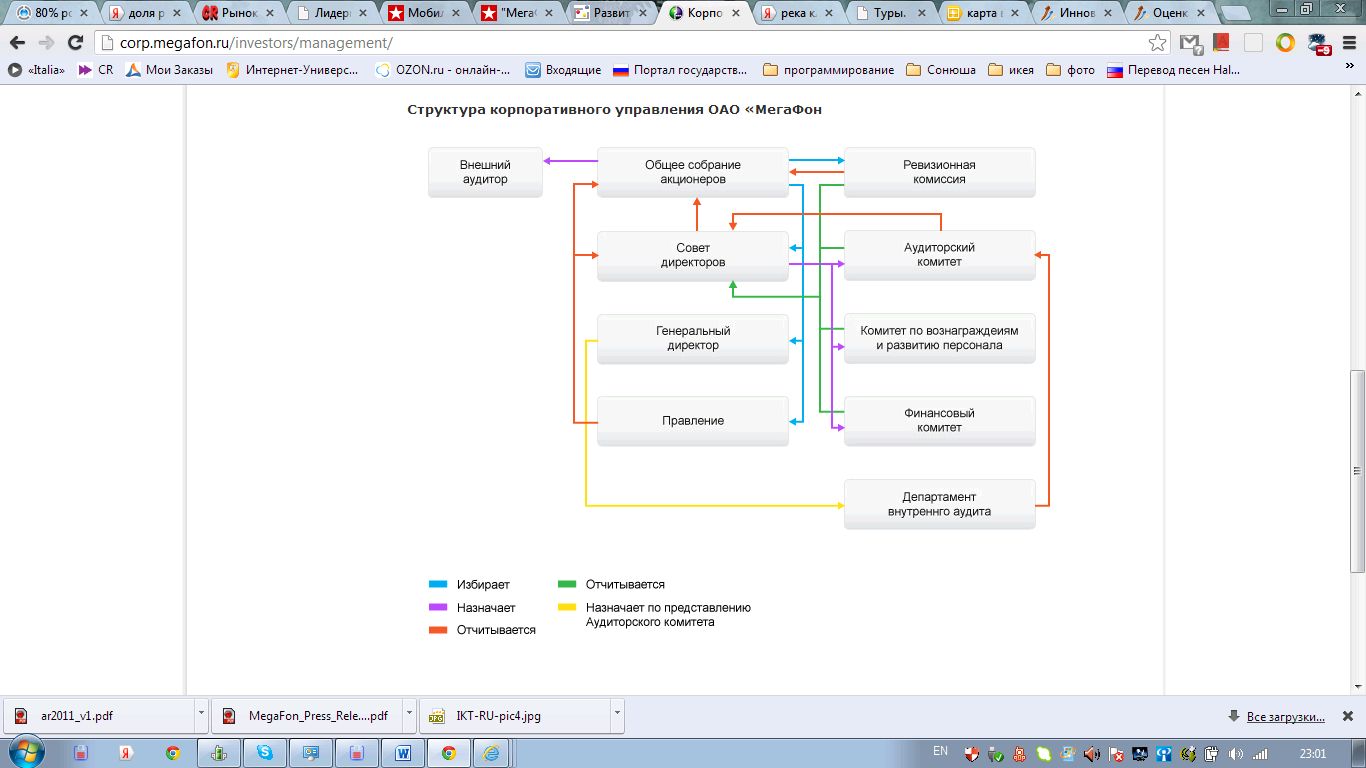Image resolution: width=1366 pixels, height=768 pixels.
Task: Click the "Аудиторский комитет" box
Action: click(x=939, y=255)
